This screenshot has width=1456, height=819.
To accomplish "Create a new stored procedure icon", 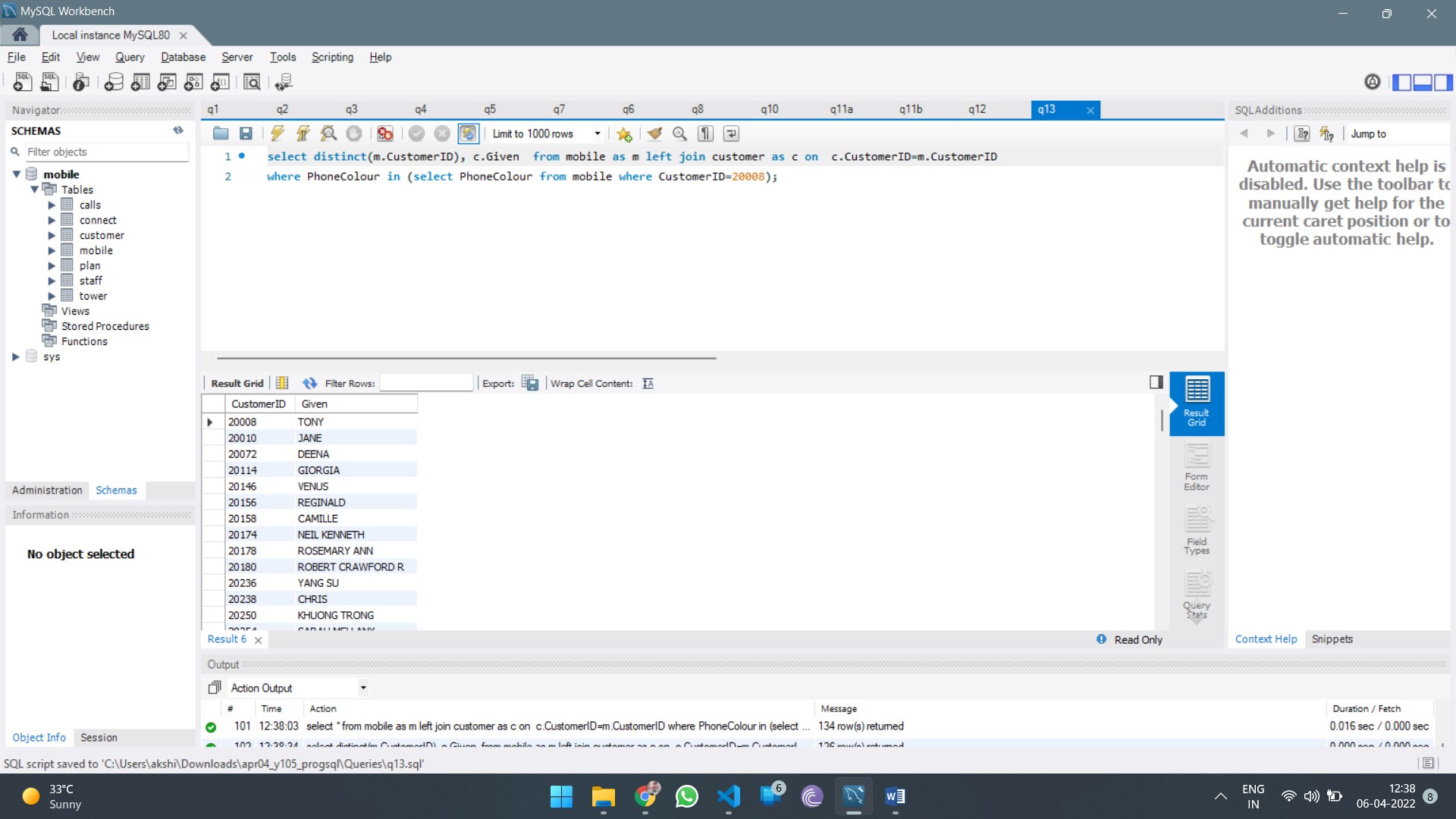I will click(x=193, y=82).
